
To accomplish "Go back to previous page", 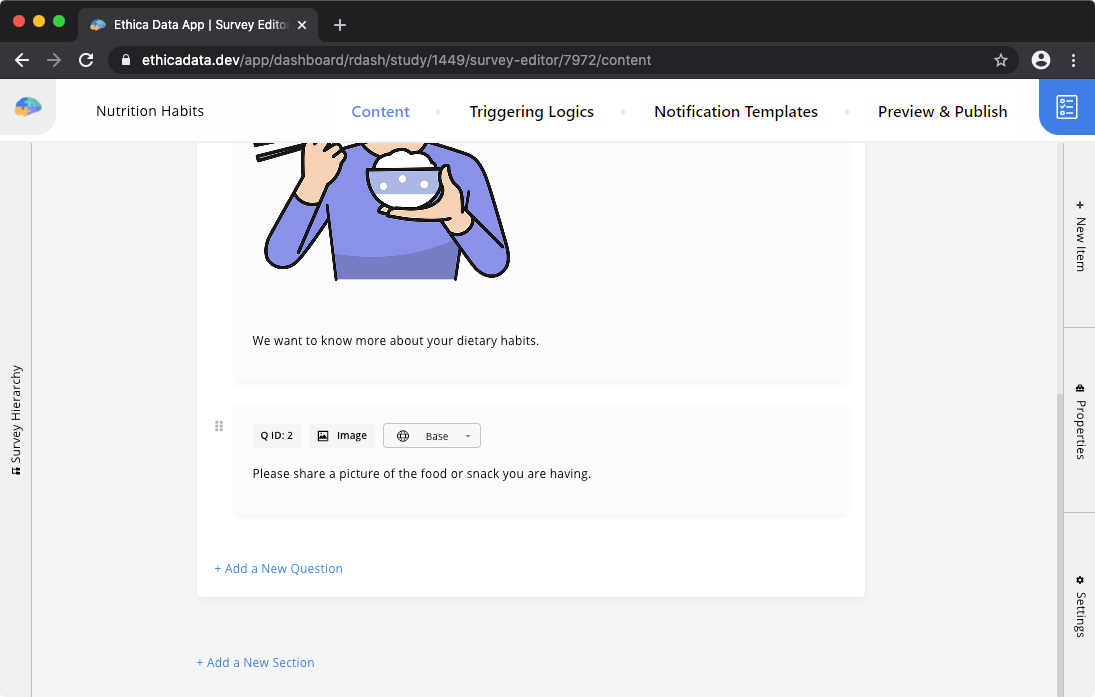I will point(22,60).
